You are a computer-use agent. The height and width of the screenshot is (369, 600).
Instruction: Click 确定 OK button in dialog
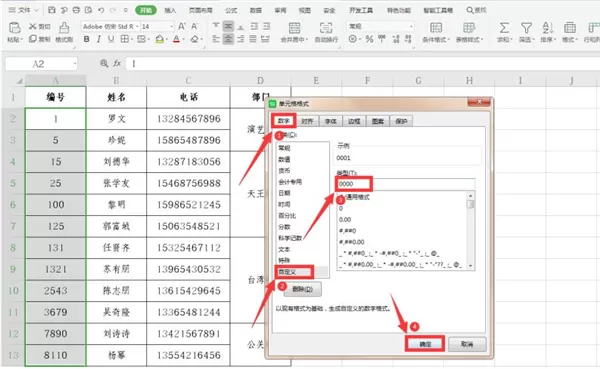point(425,344)
